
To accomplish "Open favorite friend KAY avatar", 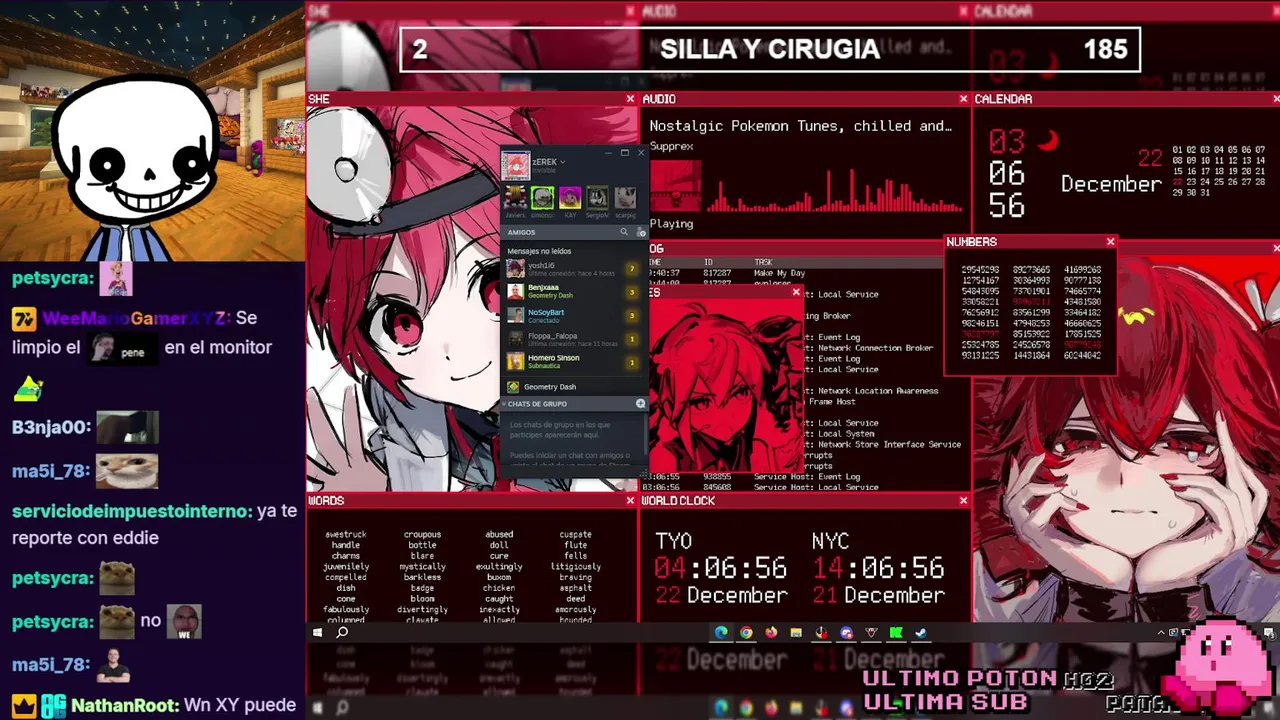I will [x=570, y=197].
